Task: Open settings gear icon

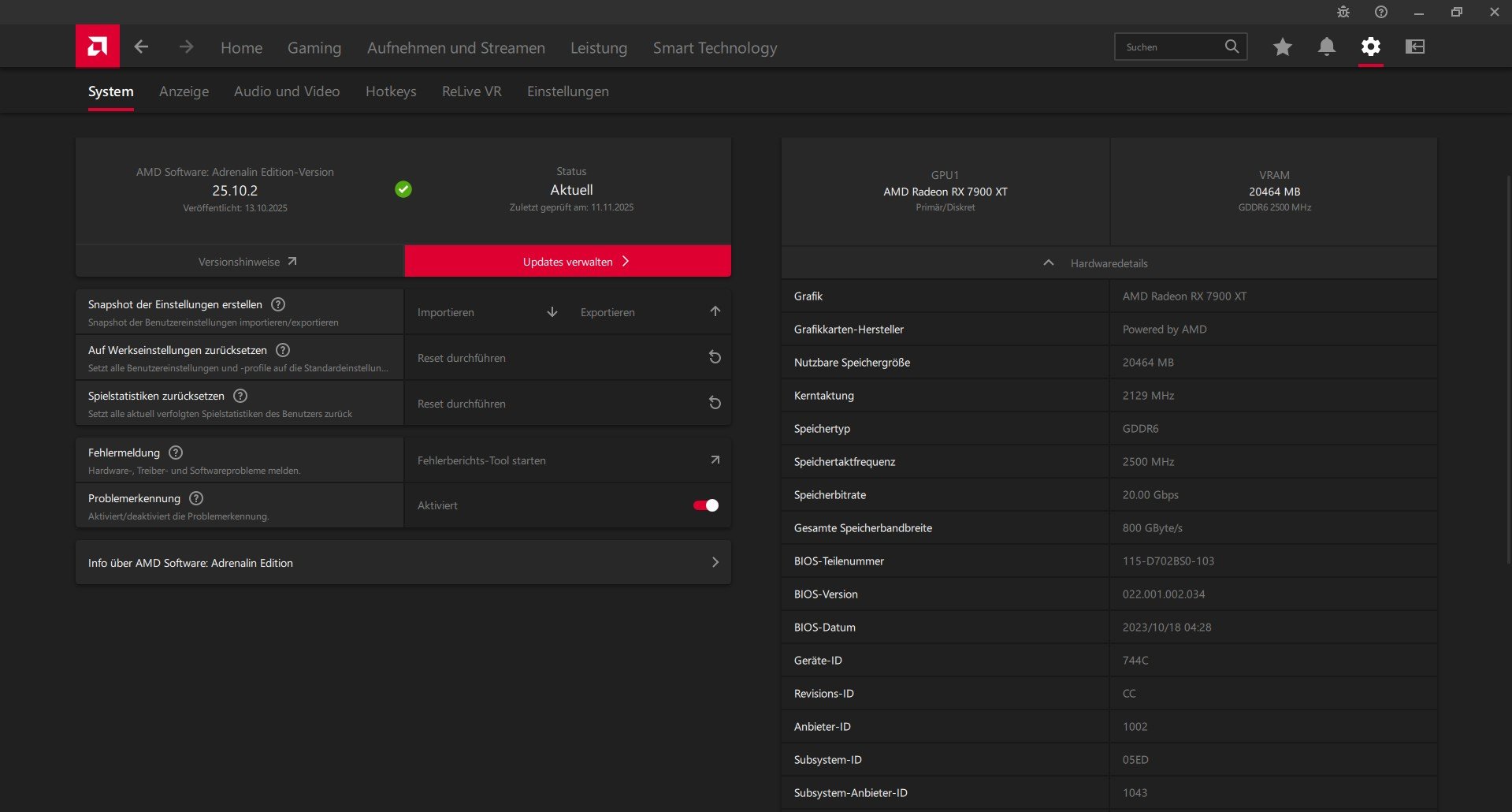Action: click(1371, 47)
